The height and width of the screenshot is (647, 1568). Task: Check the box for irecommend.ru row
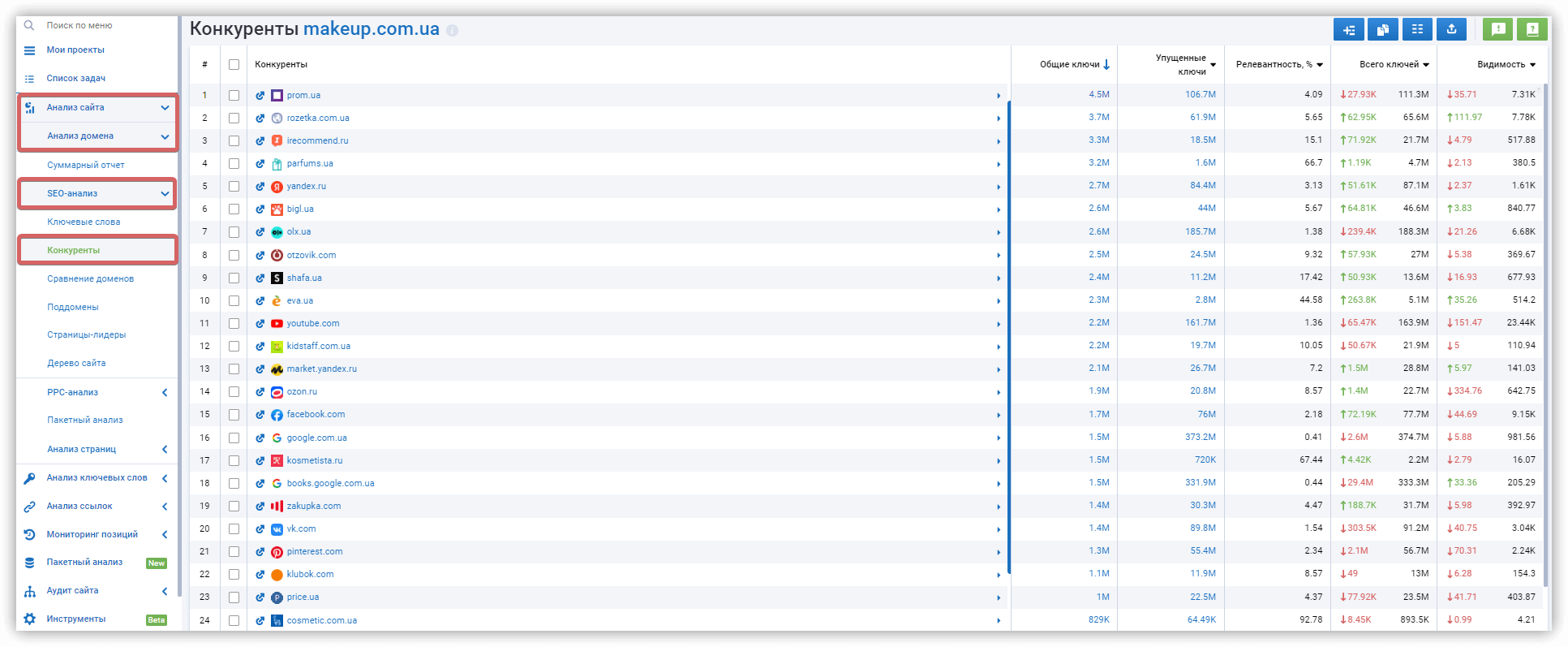click(234, 141)
